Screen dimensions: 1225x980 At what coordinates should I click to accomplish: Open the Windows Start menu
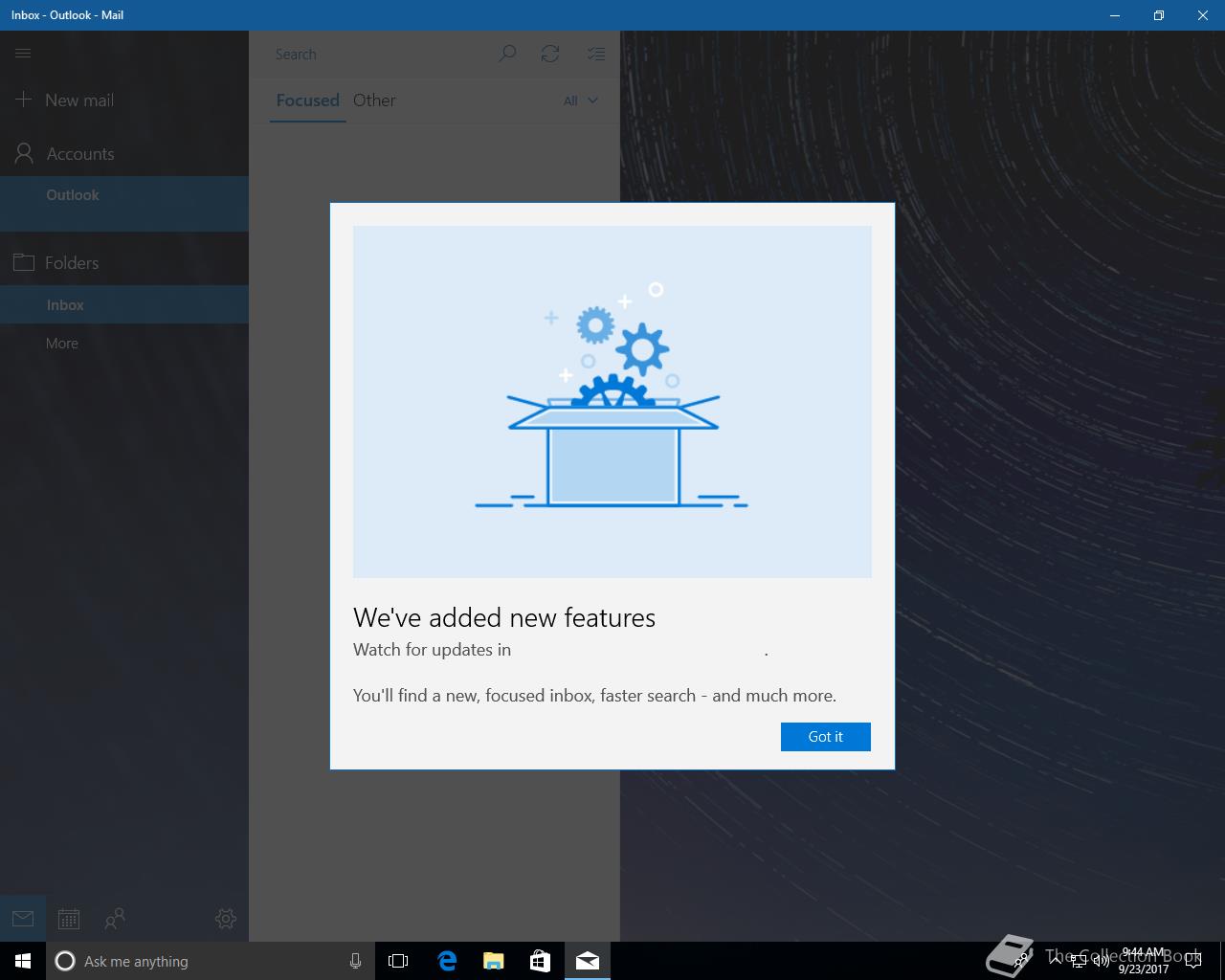23,961
